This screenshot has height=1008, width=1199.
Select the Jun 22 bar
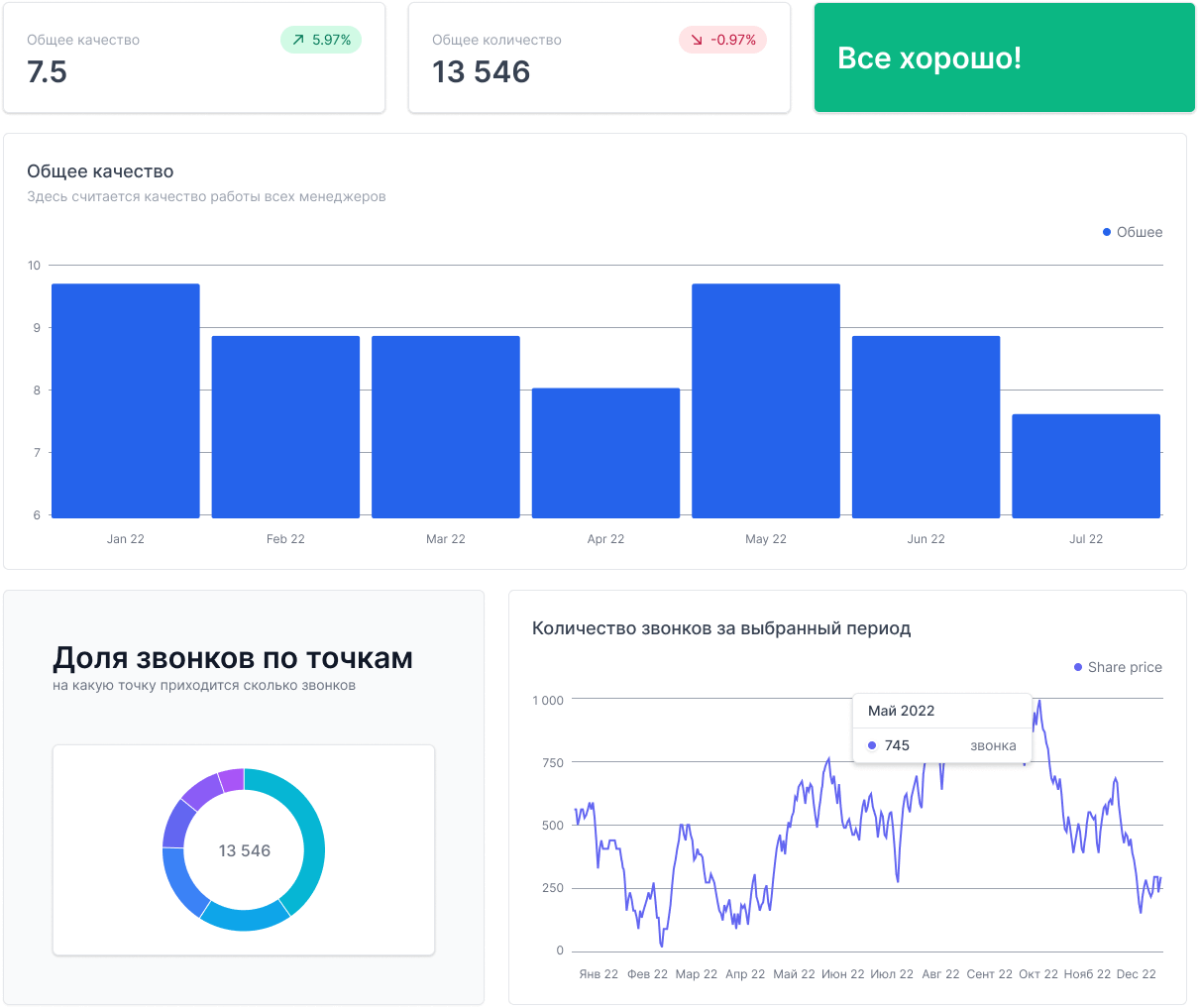926,426
